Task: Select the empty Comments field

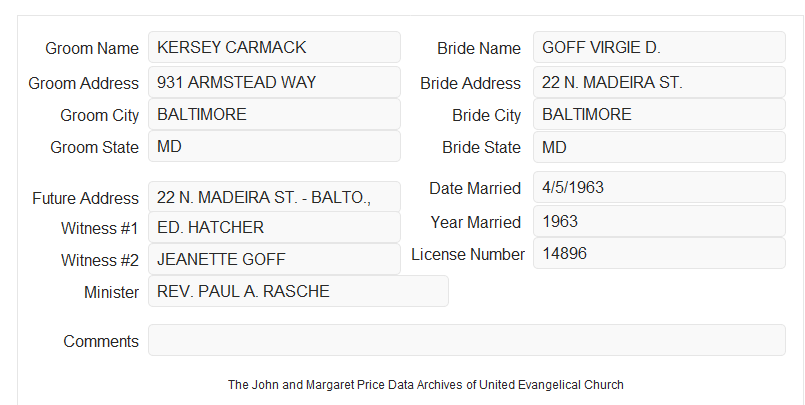Action: click(x=467, y=340)
